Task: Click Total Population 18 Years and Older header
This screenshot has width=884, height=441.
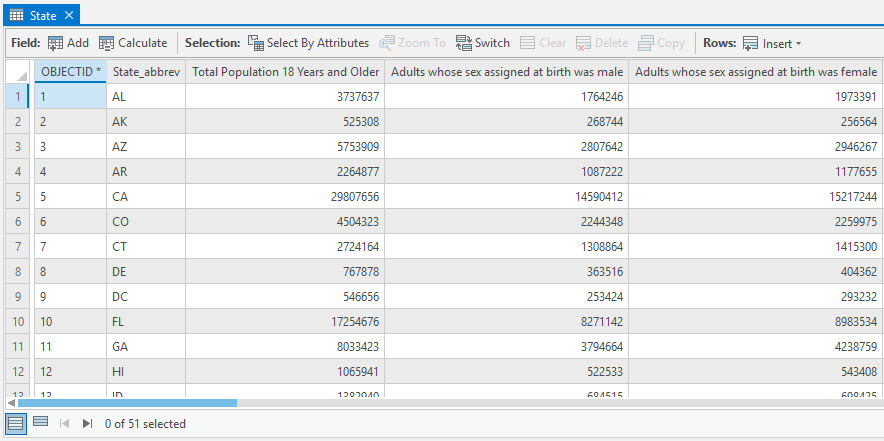Action: [285, 72]
